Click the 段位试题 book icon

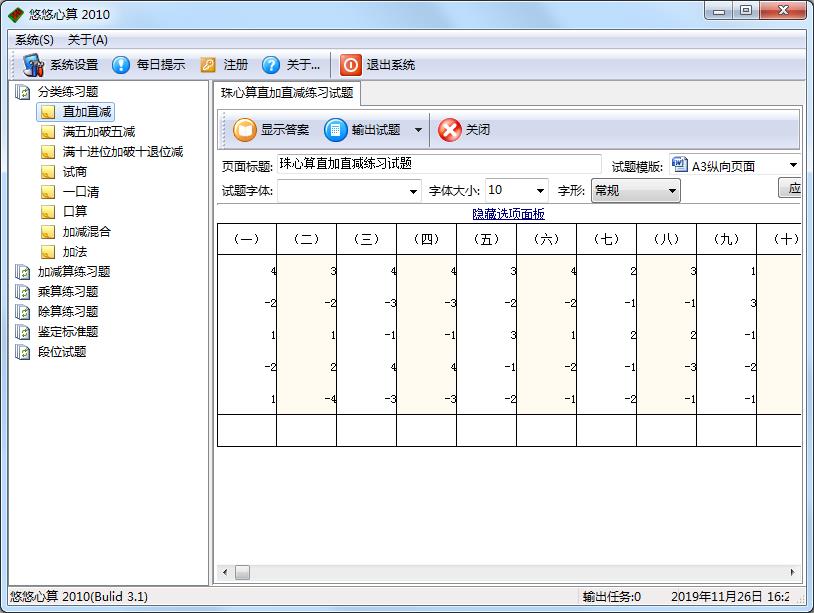click(x=23, y=352)
